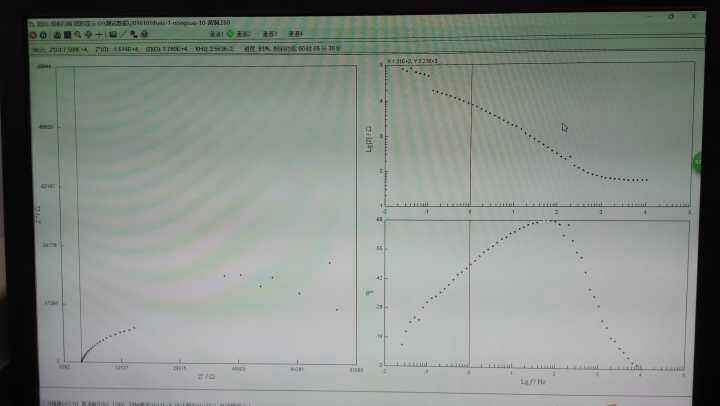Select the magnifier zoom tool in toolbar
The width and height of the screenshot is (720, 406).
(x=78, y=34)
